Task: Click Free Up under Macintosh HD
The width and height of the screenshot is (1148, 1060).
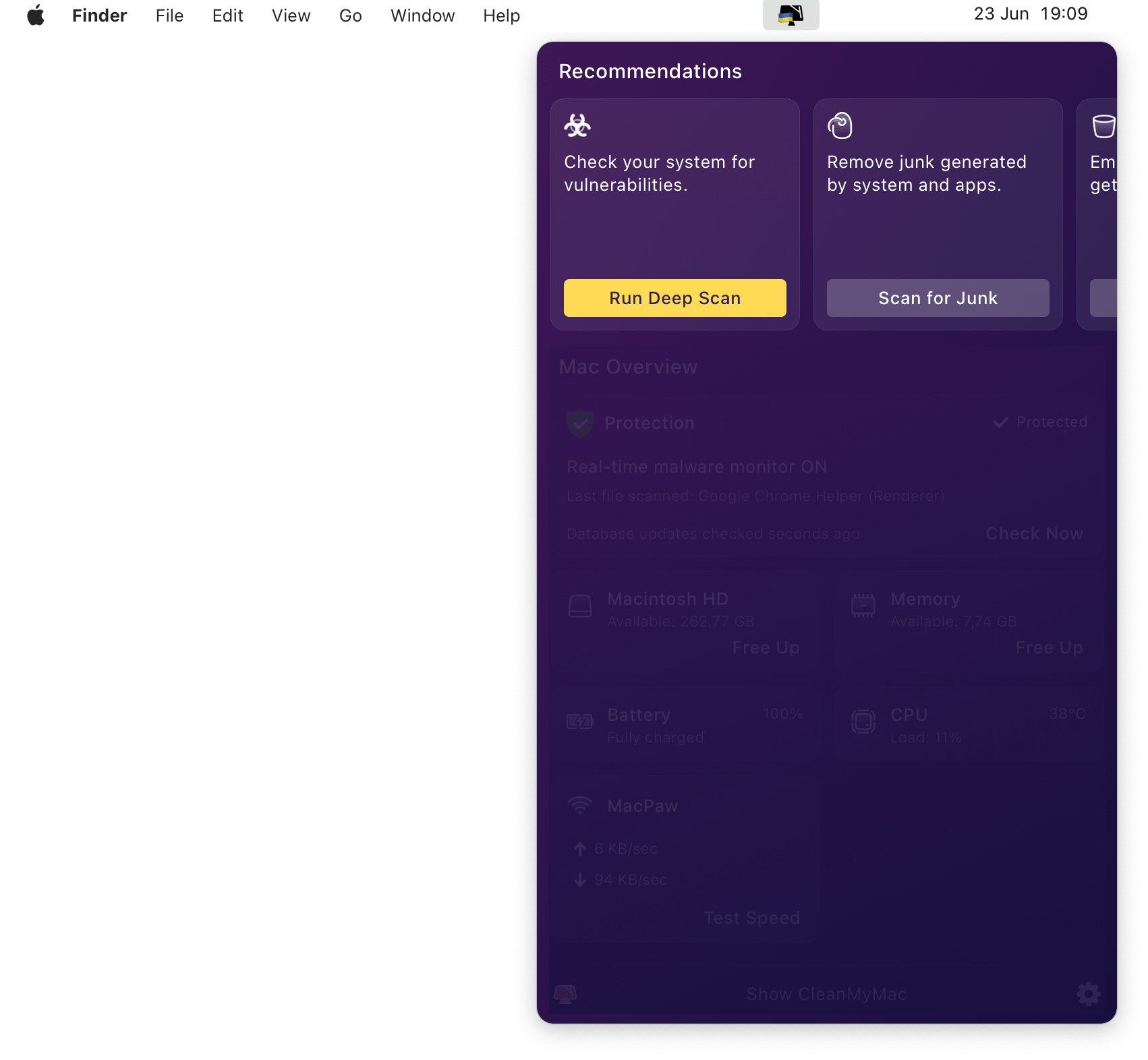Action: (766, 647)
